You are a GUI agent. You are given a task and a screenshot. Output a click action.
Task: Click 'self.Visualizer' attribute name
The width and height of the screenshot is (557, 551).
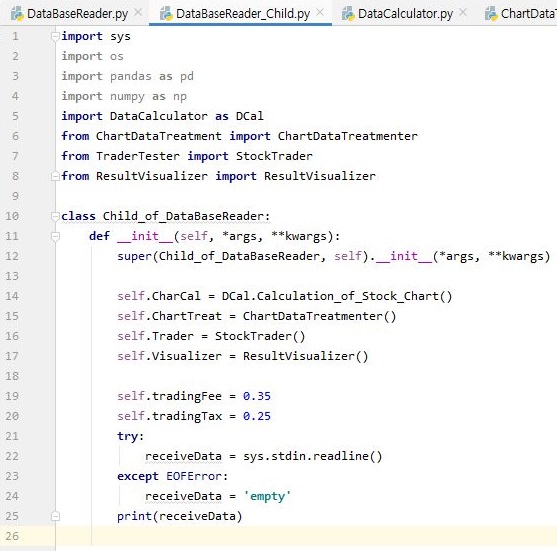coord(169,356)
